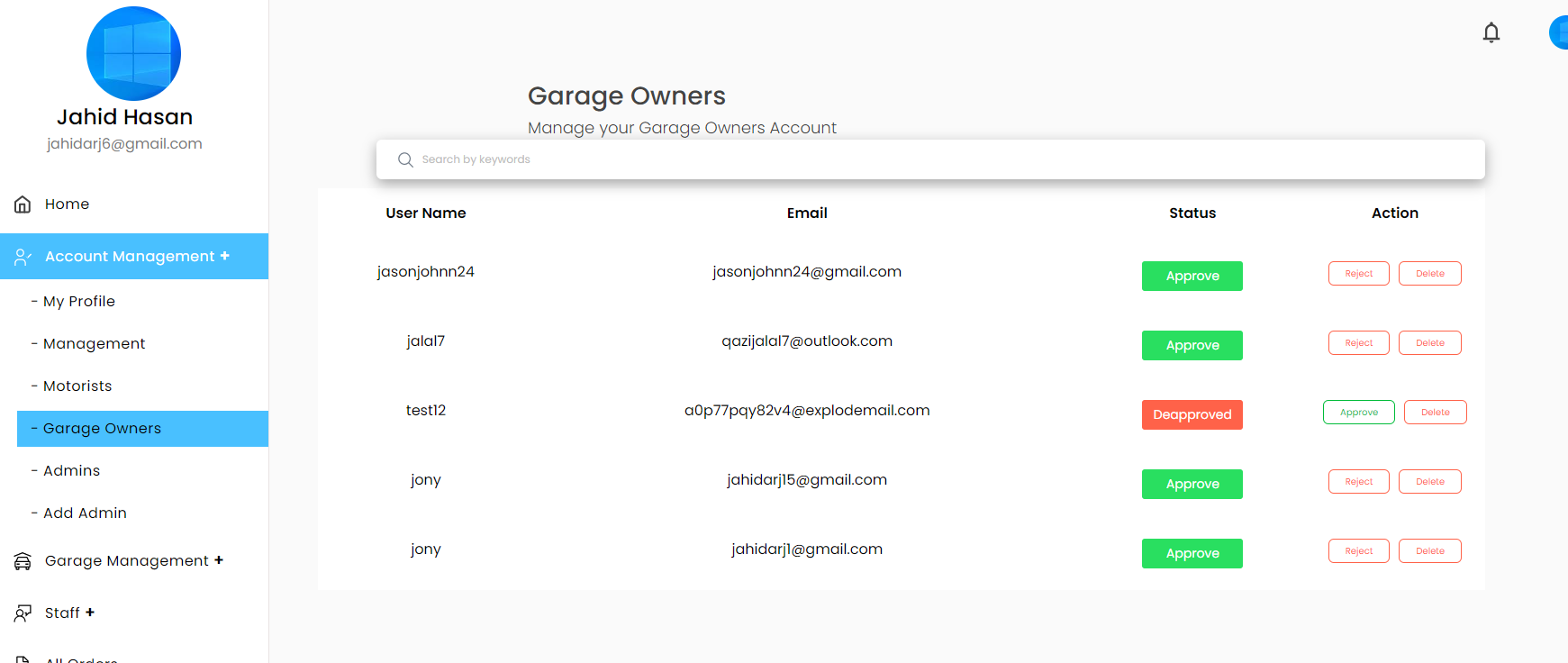
Task: Click the red Deapproved status for test12
Action: (1192, 414)
